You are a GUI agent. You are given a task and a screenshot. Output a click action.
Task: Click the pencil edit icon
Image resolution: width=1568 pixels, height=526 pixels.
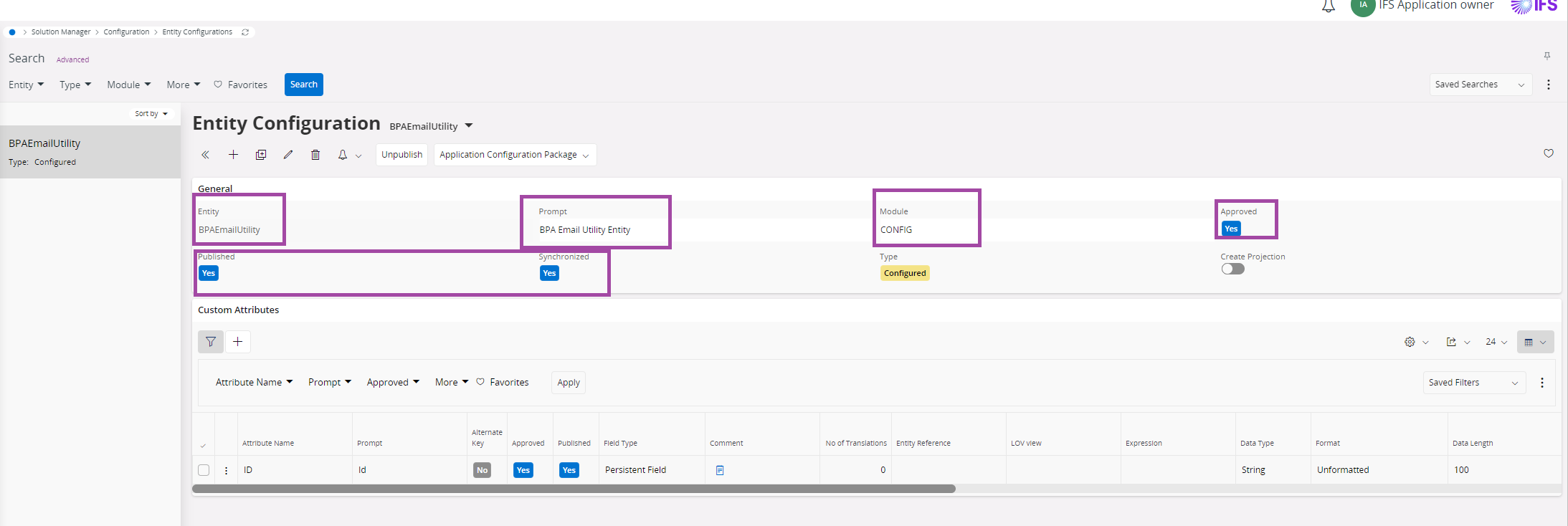pos(288,155)
